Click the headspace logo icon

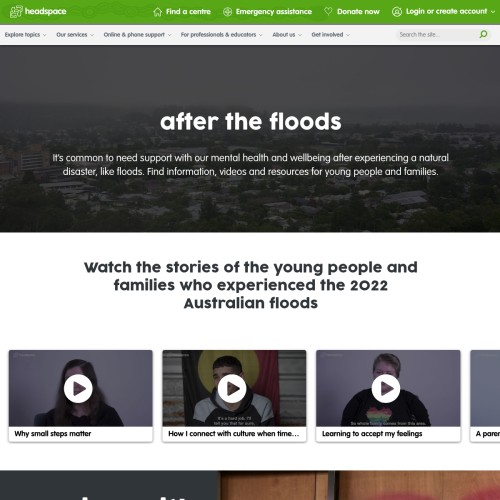click(16, 12)
